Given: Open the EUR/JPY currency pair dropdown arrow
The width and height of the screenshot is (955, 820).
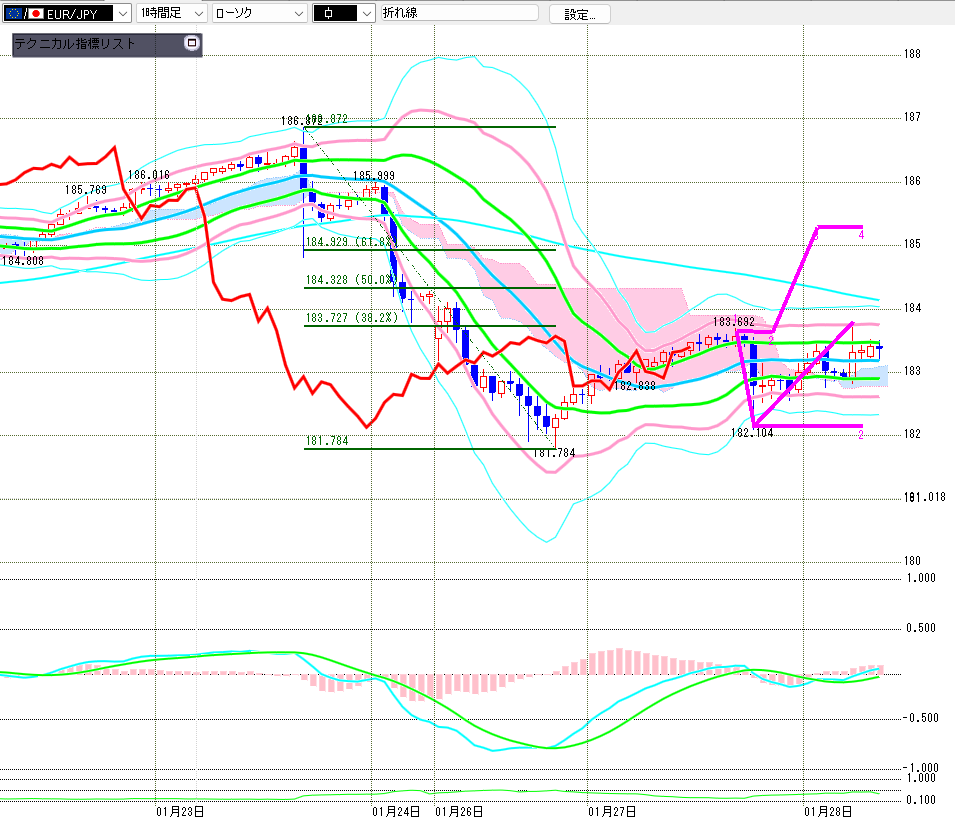Looking at the screenshot, I should 122,14.
